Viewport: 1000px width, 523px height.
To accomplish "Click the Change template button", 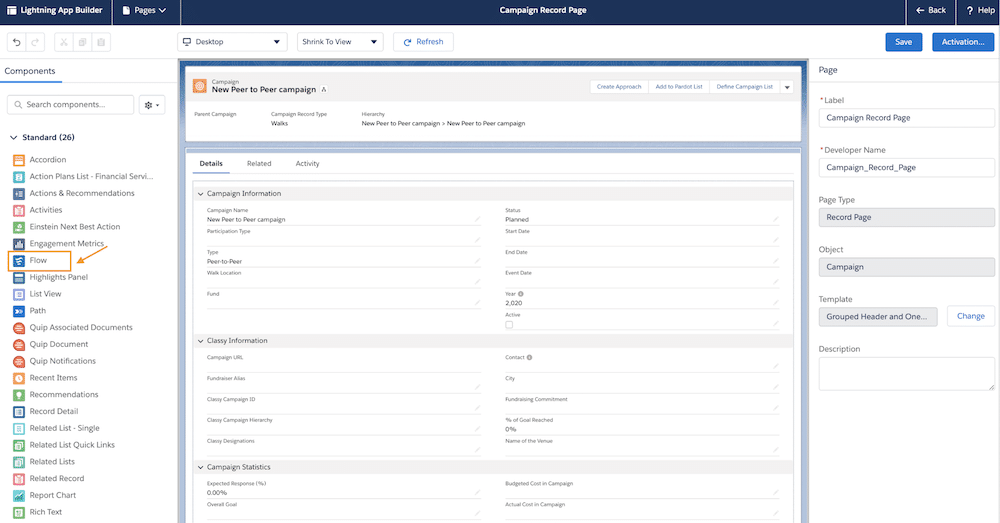I will click(x=971, y=316).
